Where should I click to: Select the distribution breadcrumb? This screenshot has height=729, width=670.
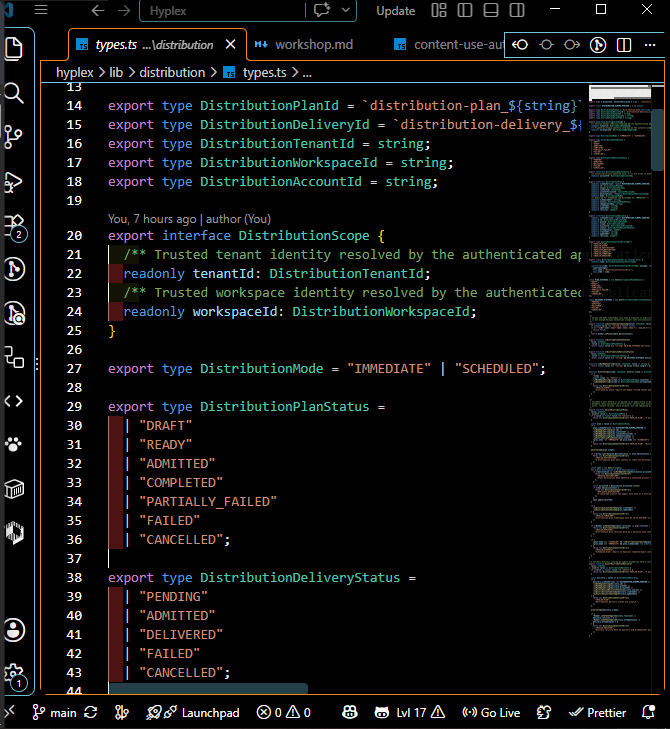tap(172, 73)
